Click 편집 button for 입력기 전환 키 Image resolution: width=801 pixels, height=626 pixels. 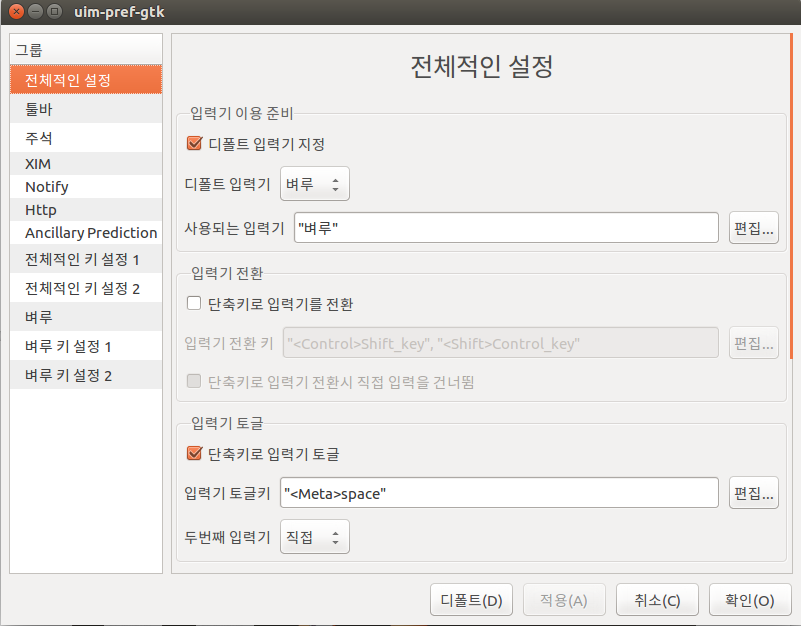753,343
